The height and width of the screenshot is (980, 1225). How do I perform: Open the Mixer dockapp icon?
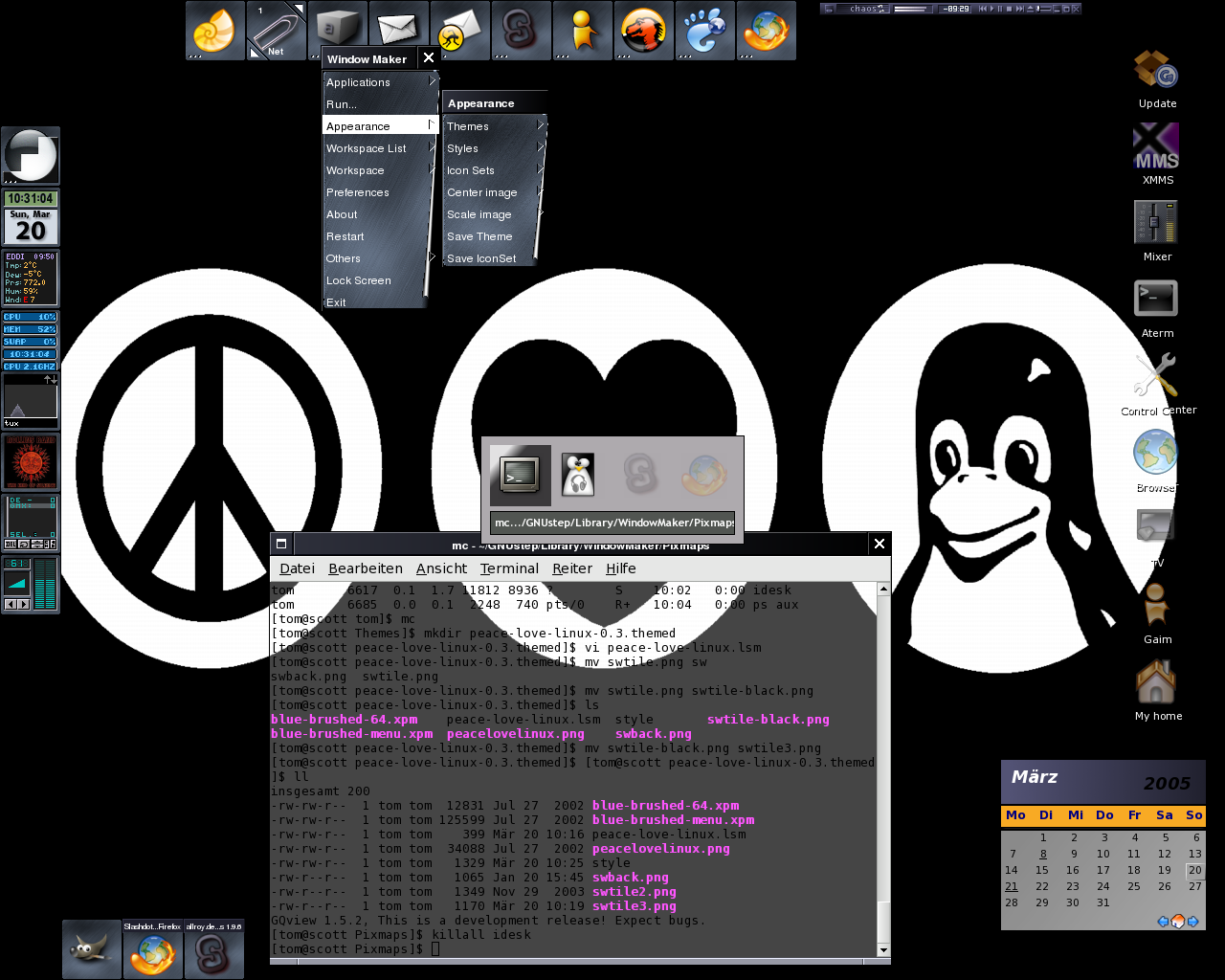click(1156, 222)
